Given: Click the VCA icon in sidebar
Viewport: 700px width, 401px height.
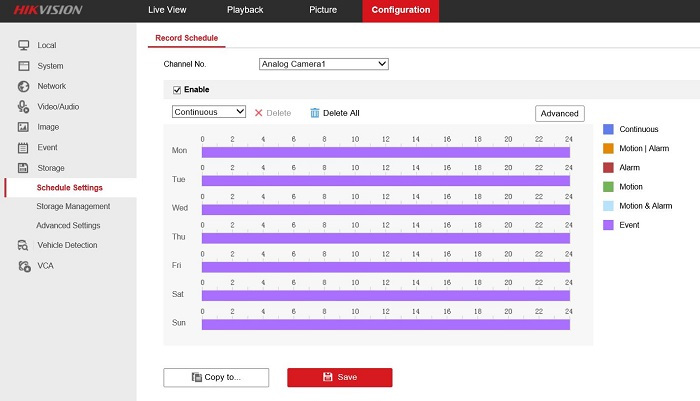Looking at the screenshot, I should tap(22, 266).
